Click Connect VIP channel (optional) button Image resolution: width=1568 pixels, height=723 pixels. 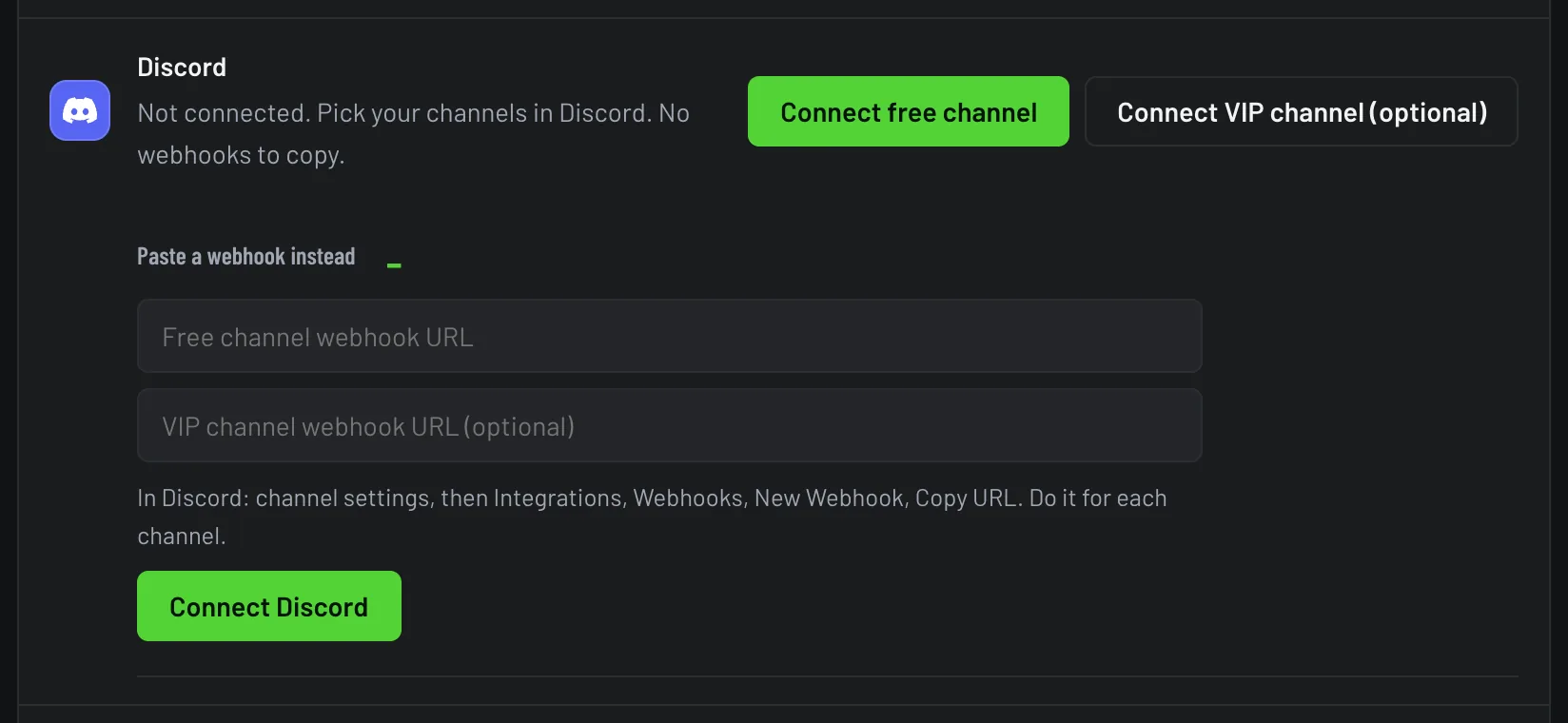click(1302, 111)
